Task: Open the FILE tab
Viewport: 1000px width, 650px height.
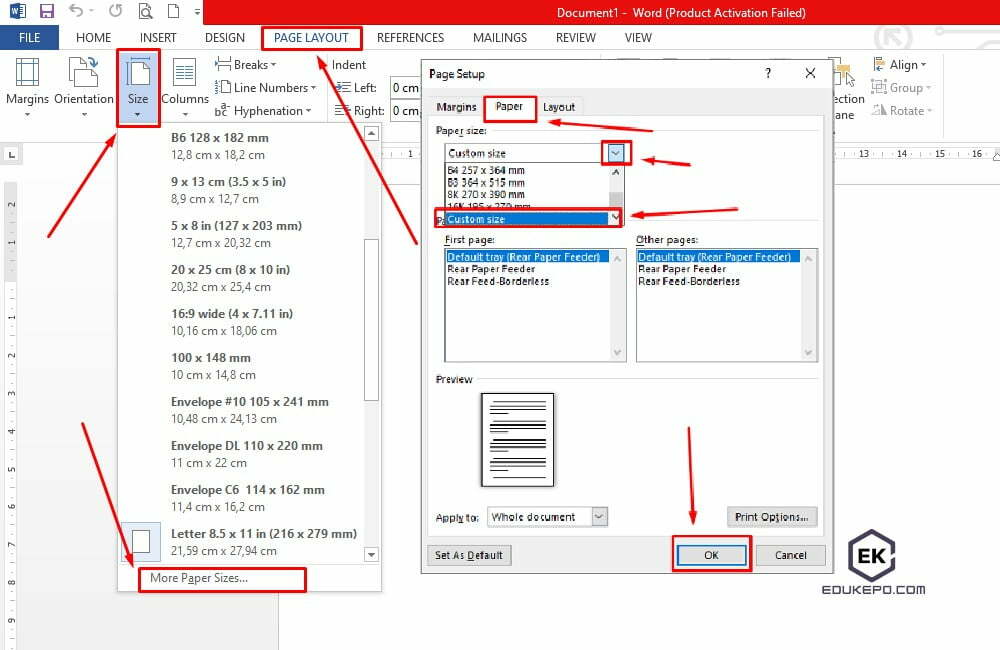Action: click(29, 38)
